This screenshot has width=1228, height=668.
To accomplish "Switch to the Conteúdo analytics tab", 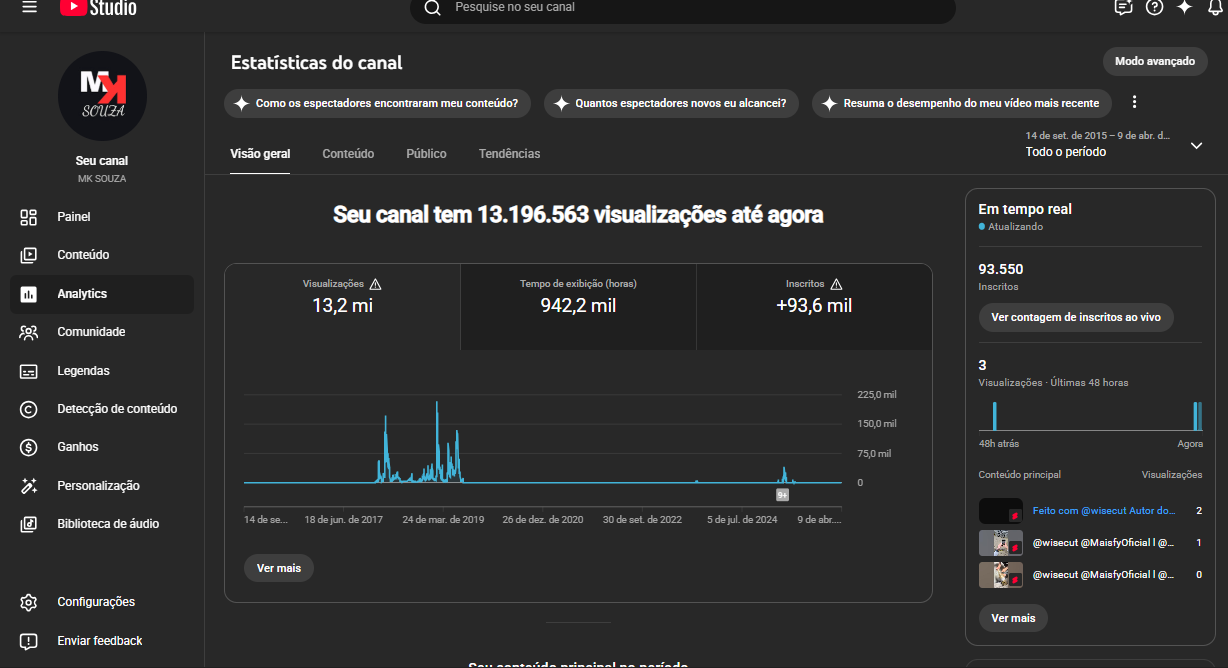I will tap(348, 154).
